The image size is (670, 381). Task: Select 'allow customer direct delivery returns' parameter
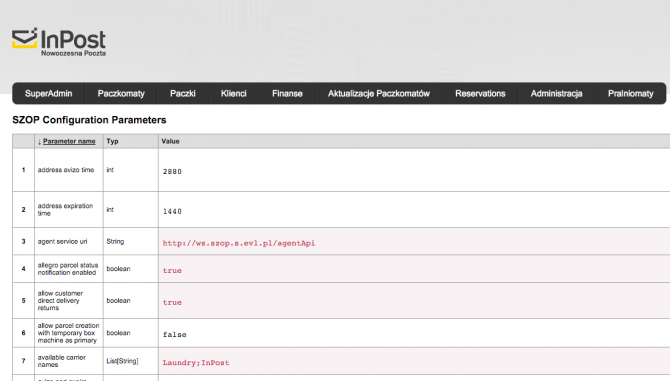click(60, 300)
